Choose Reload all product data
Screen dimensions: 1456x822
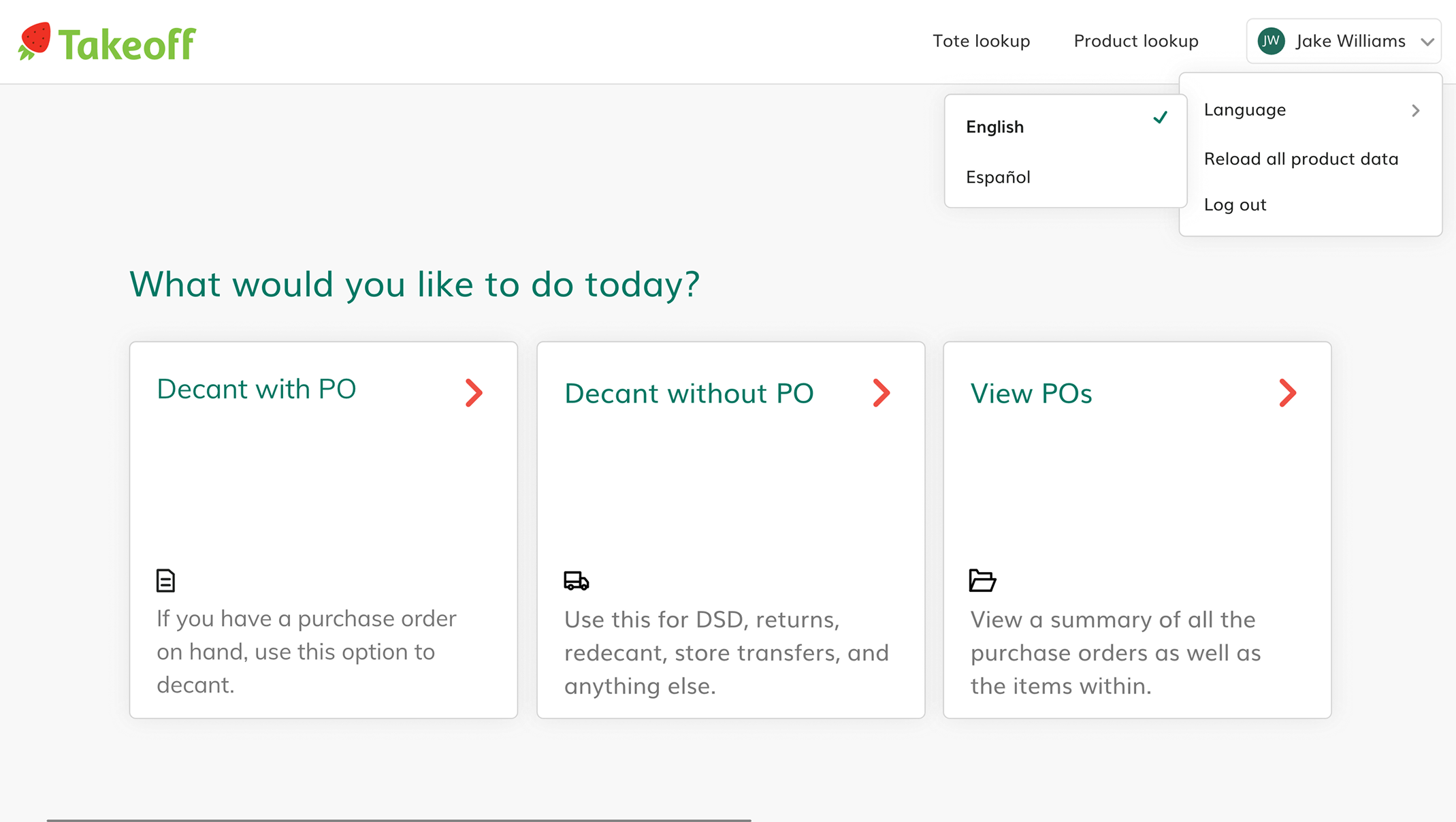click(1301, 159)
